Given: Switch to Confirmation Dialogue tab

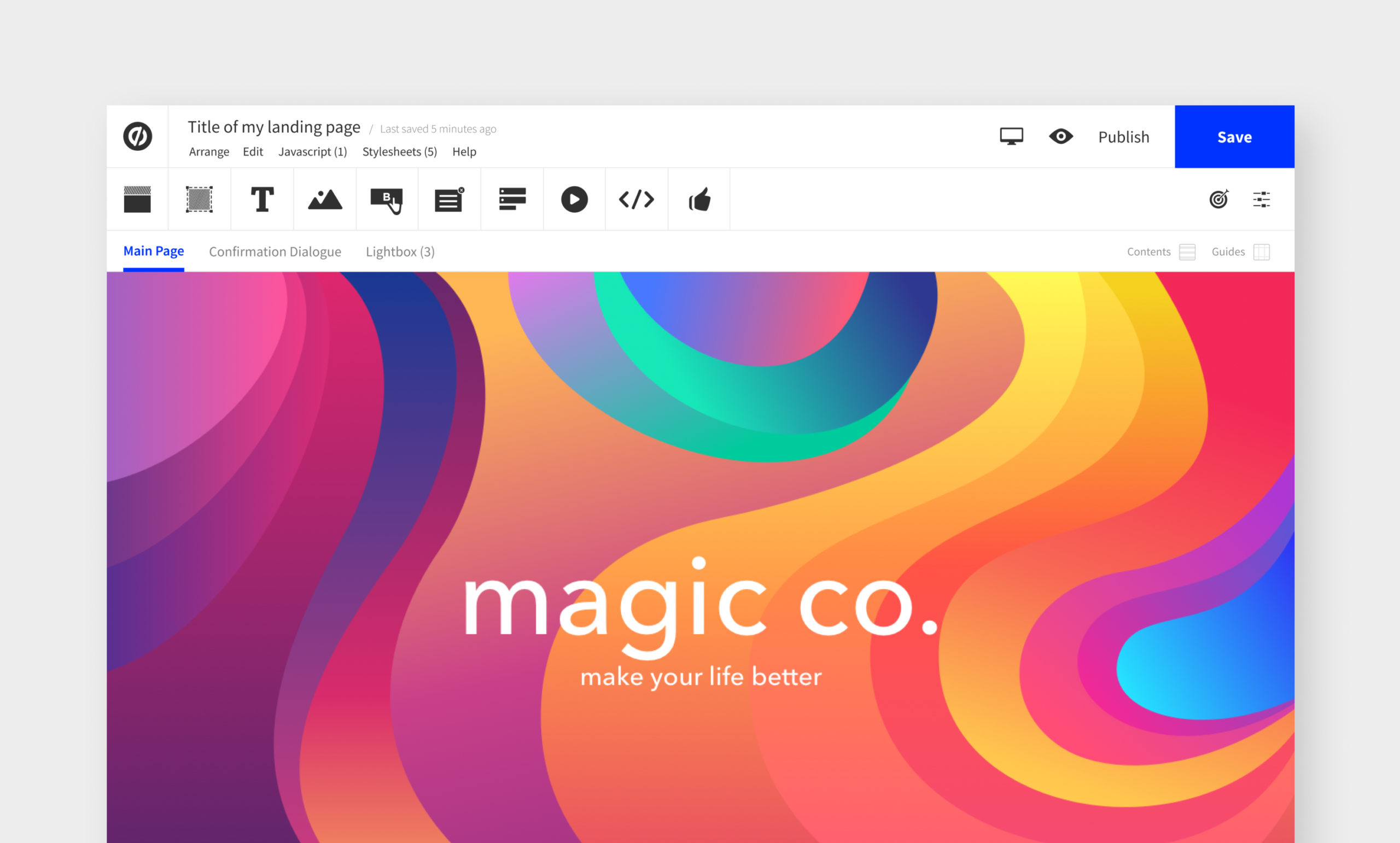Looking at the screenshot, I should click(x=275, y=251).
